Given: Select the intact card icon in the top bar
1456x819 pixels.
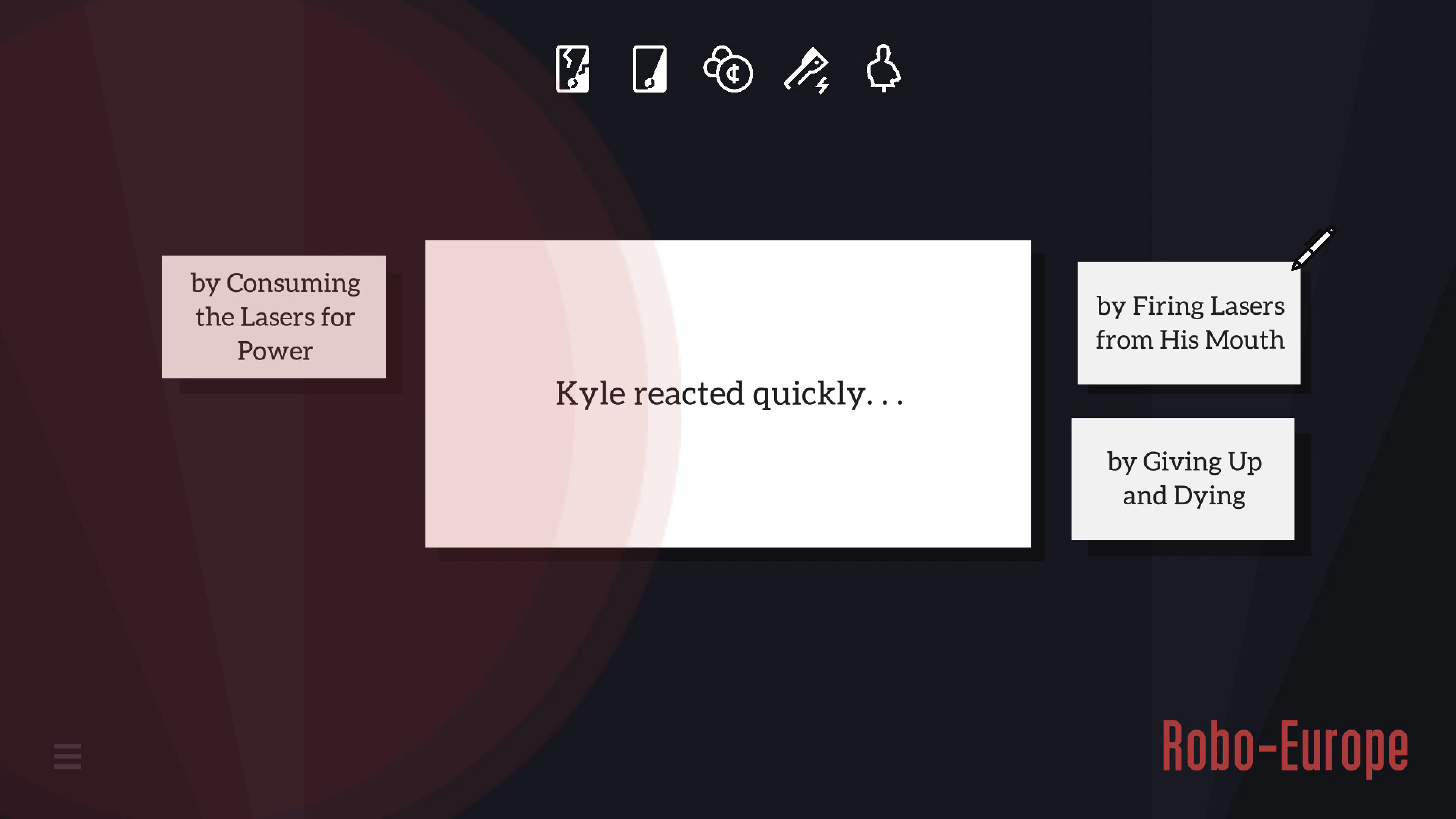Looking at the screenshot, I should [650, 70].
